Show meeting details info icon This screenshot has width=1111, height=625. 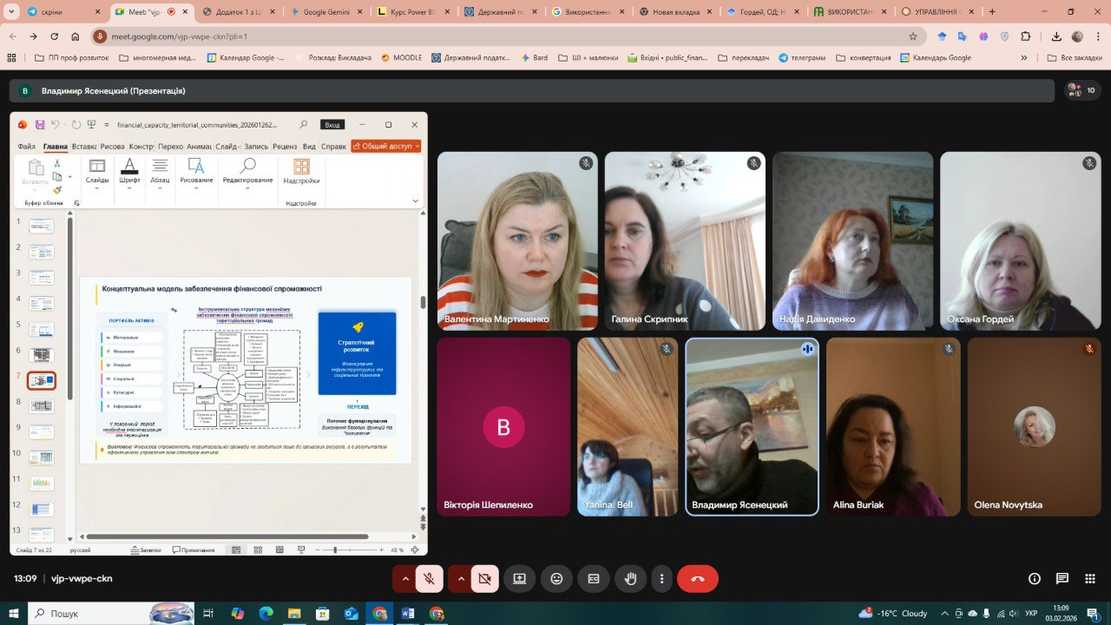1035,578
